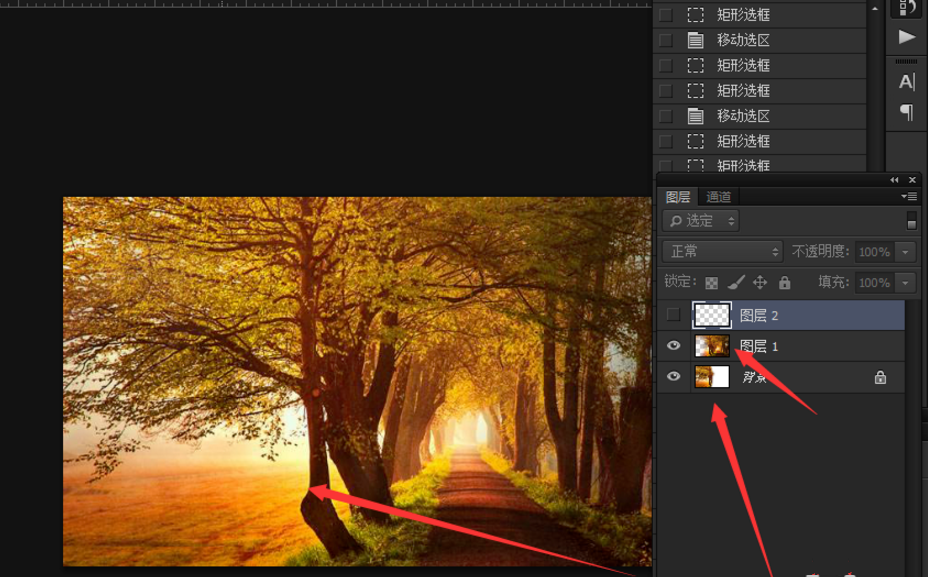The width and height of the screenshot is (928, 577).
Task: Click the 选定 filter search field
Action: (700, 220)
